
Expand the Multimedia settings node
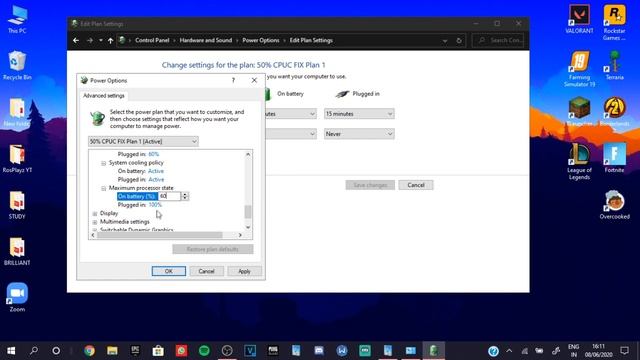[95, 222]
